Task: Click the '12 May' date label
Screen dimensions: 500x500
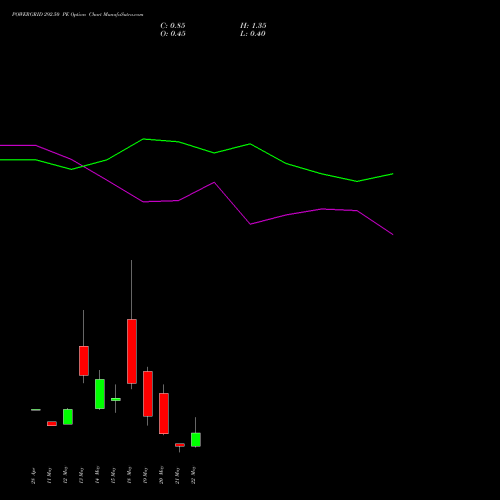Action: pyautogui.click(x=65, y=475)
